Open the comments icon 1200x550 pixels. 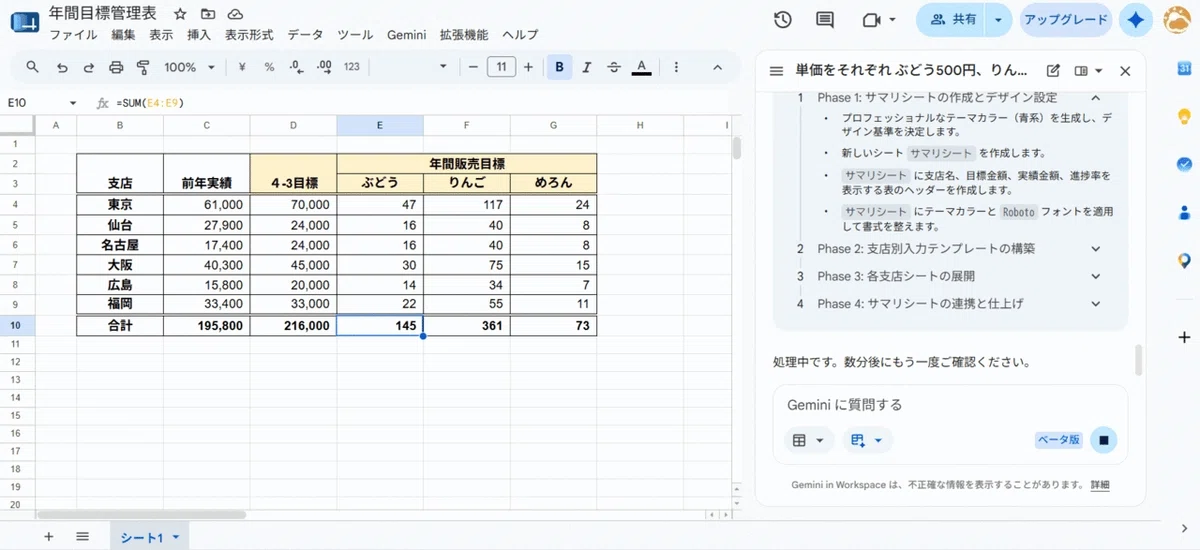tap(825, 19)
